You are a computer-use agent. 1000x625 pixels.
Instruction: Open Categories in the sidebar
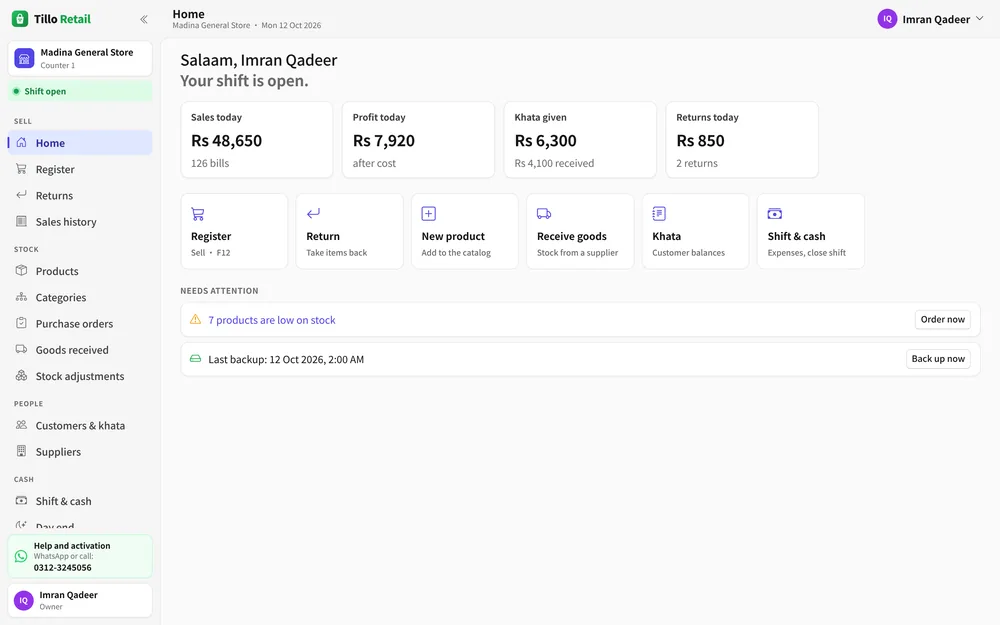pos(80,297)
